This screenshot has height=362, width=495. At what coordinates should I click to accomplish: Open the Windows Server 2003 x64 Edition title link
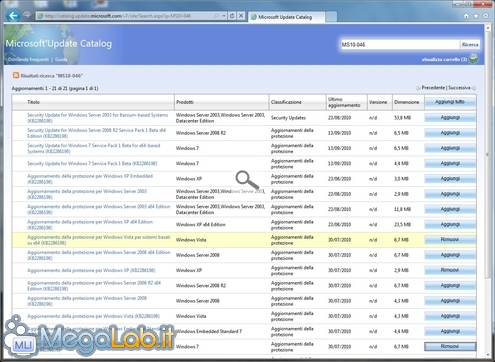tap(99, 209)
